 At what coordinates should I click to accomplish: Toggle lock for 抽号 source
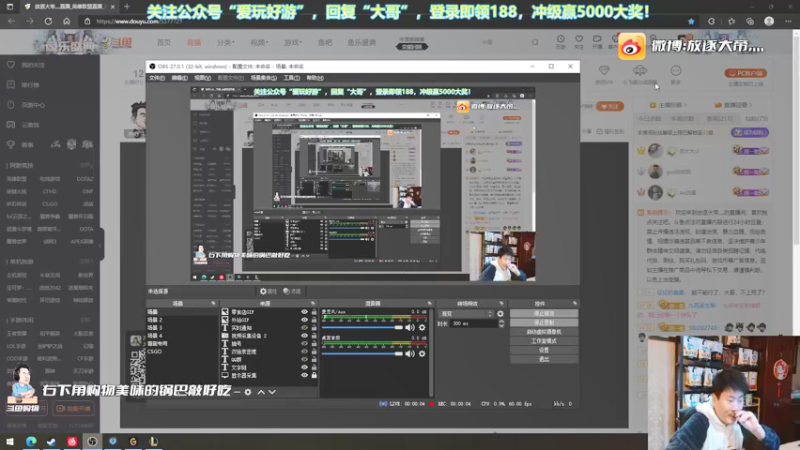314,343
